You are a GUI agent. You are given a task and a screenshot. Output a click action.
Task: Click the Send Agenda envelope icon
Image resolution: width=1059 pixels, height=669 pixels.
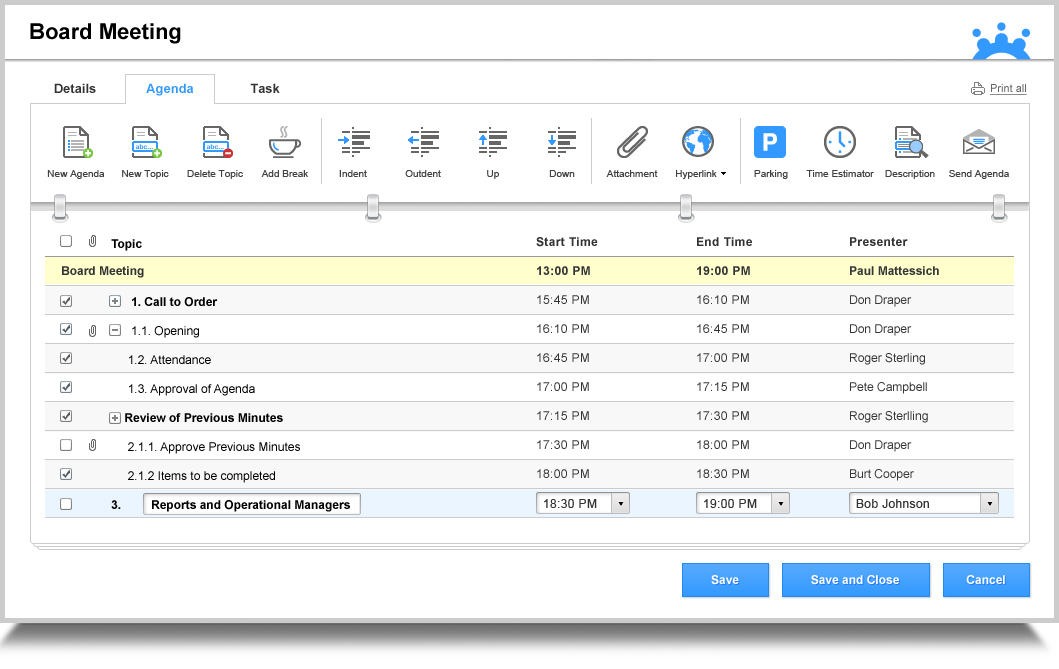[x=978, y=143]
